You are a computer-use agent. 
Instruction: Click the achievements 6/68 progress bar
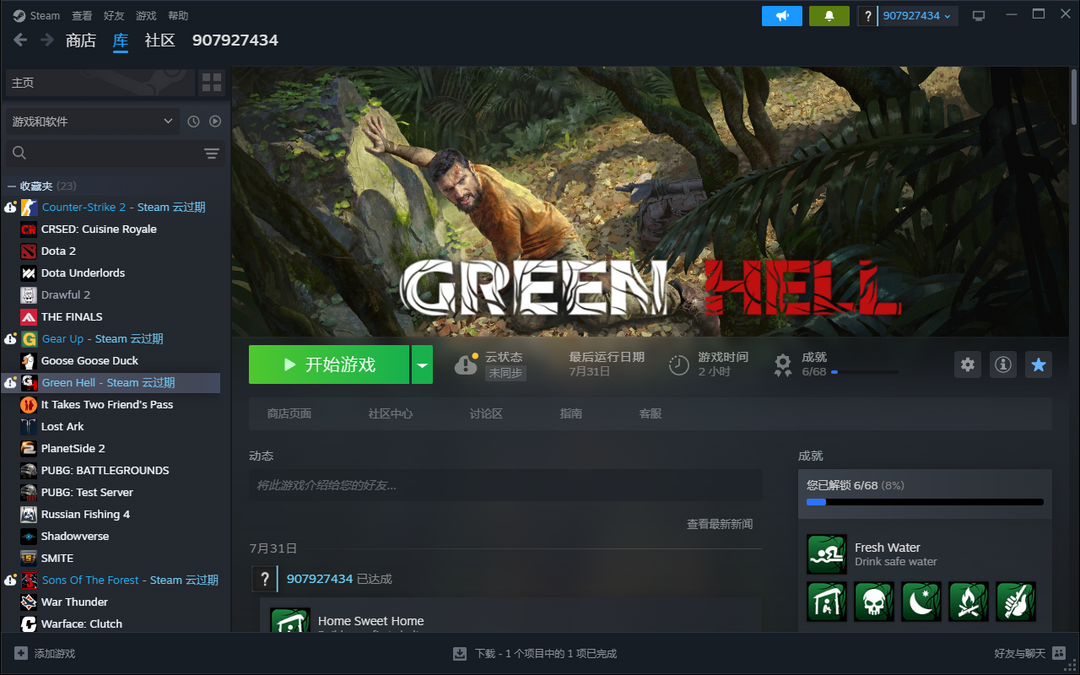(864, 372)
